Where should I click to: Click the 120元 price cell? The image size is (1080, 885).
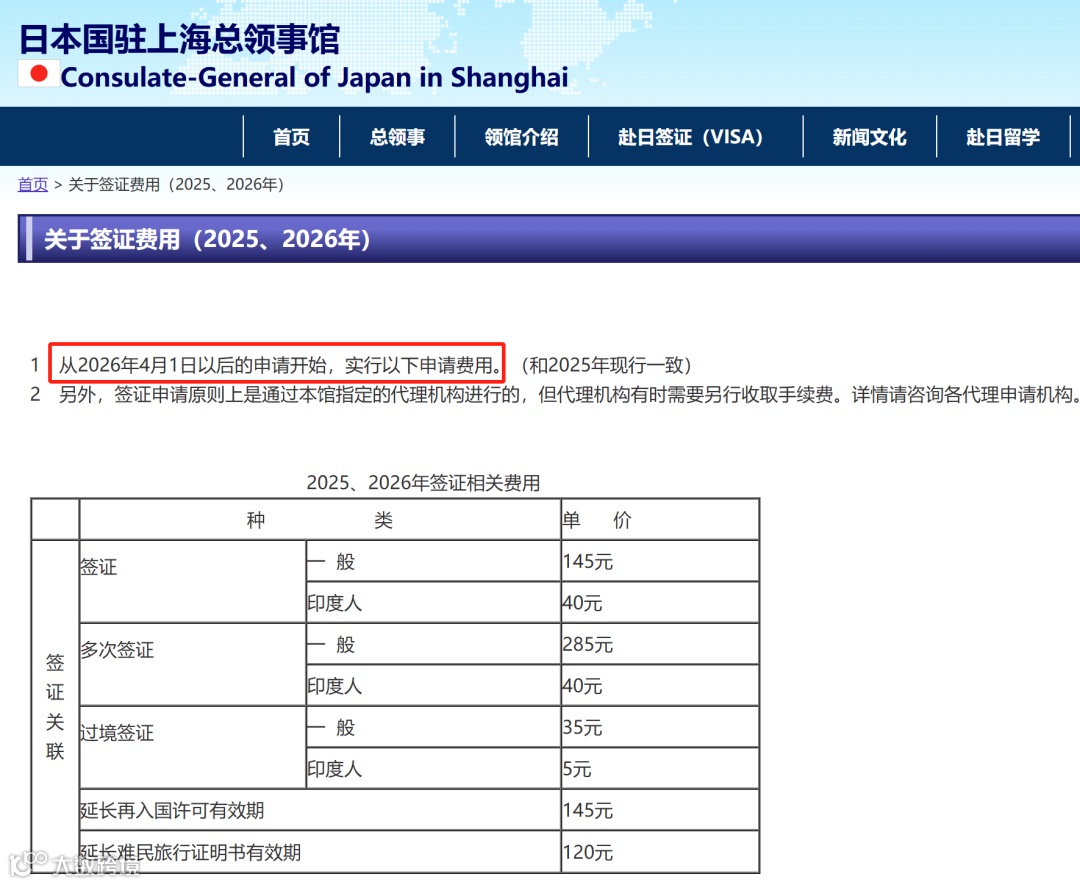tap(660, 852)
